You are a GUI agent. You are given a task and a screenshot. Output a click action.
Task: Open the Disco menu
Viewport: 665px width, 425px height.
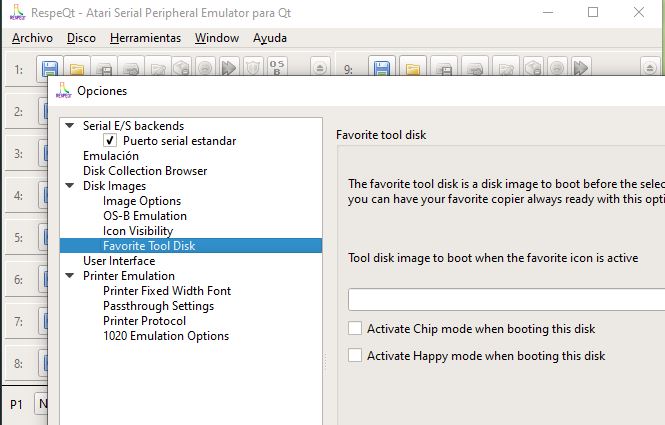click(x=81, y=38)
